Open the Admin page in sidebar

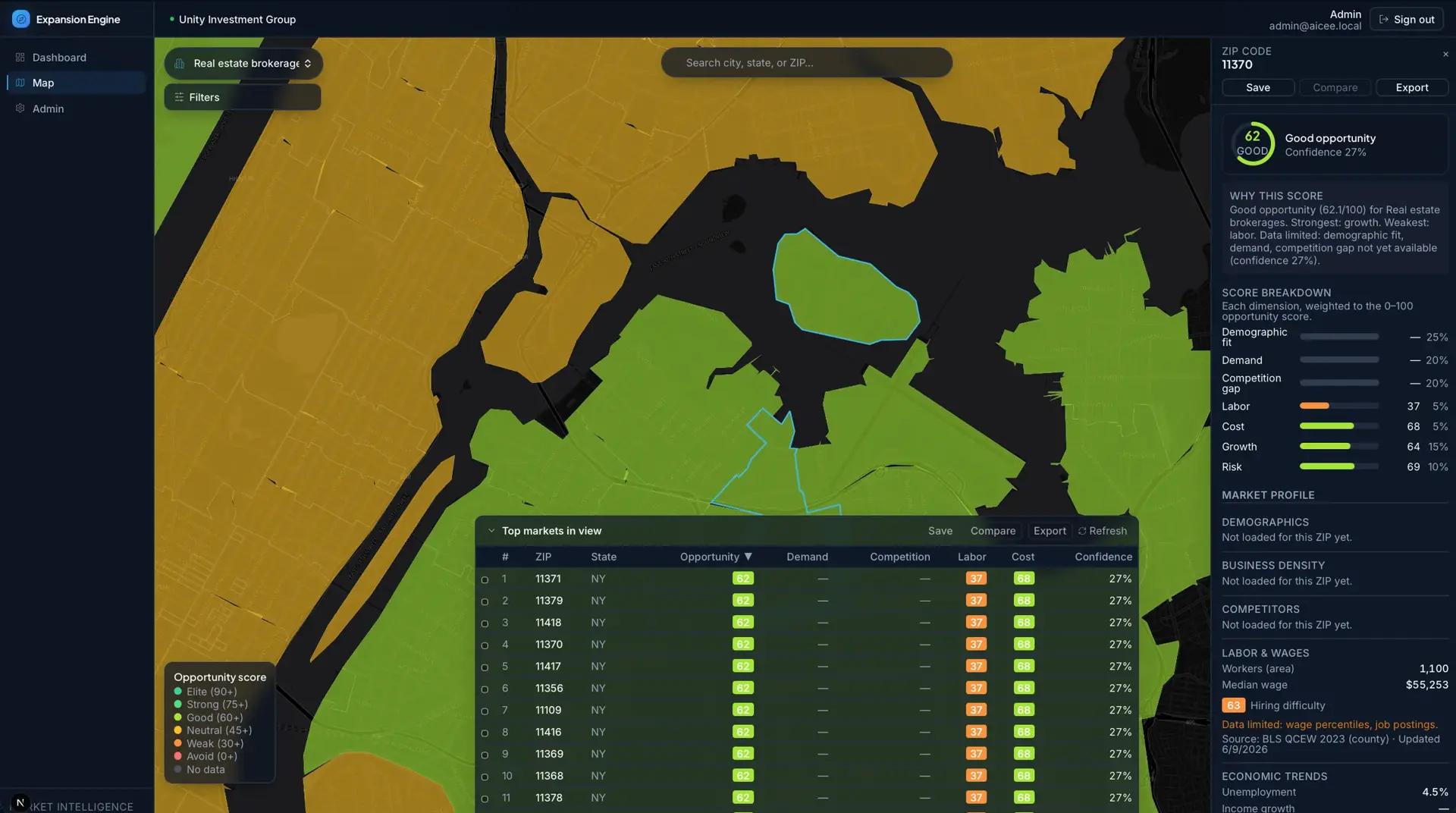[76, 108]
